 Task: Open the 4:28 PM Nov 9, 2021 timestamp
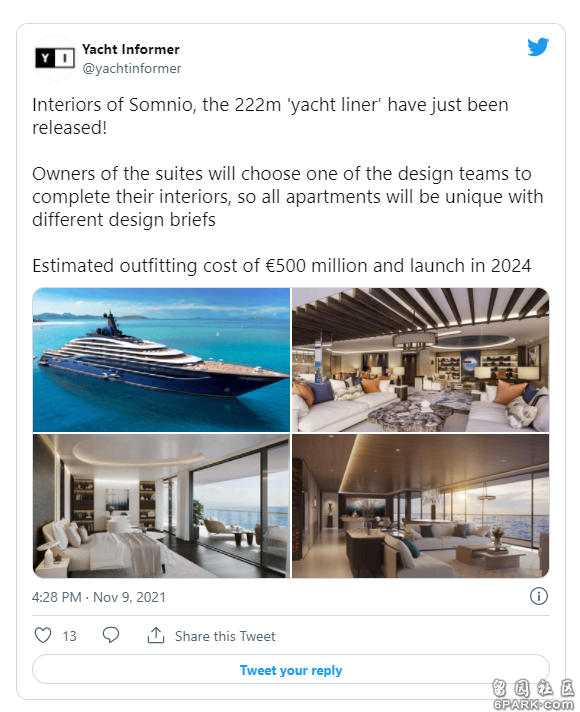[99, 597]
